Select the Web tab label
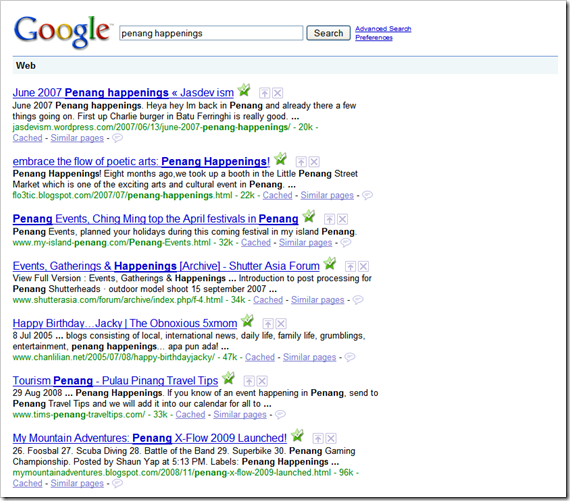Image resolution: width=570 pixels, height=501 pixels. click(26, 66)
